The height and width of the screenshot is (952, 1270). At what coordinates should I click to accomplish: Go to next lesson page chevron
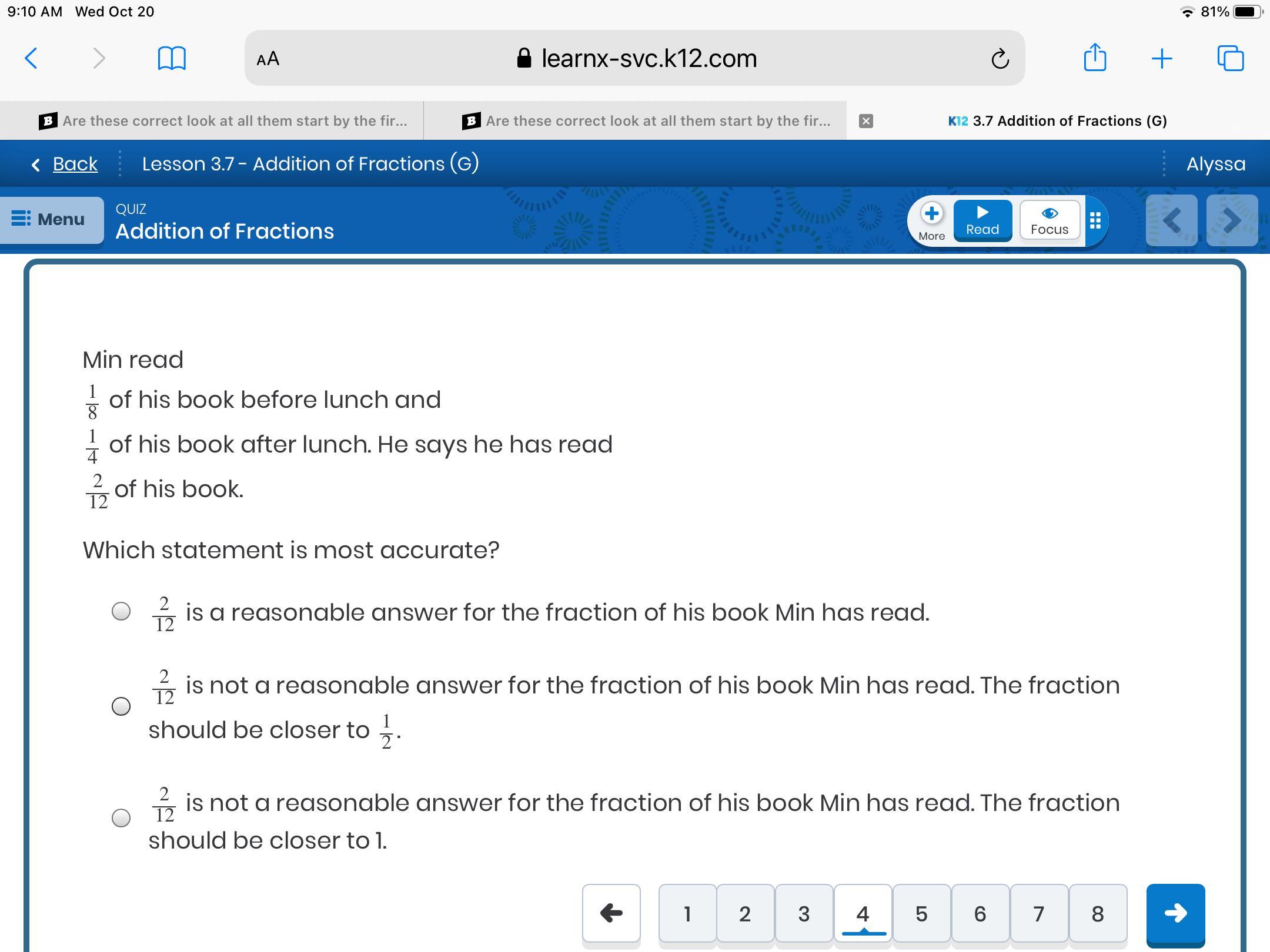pyautogui.click(x=1231, y=220)
